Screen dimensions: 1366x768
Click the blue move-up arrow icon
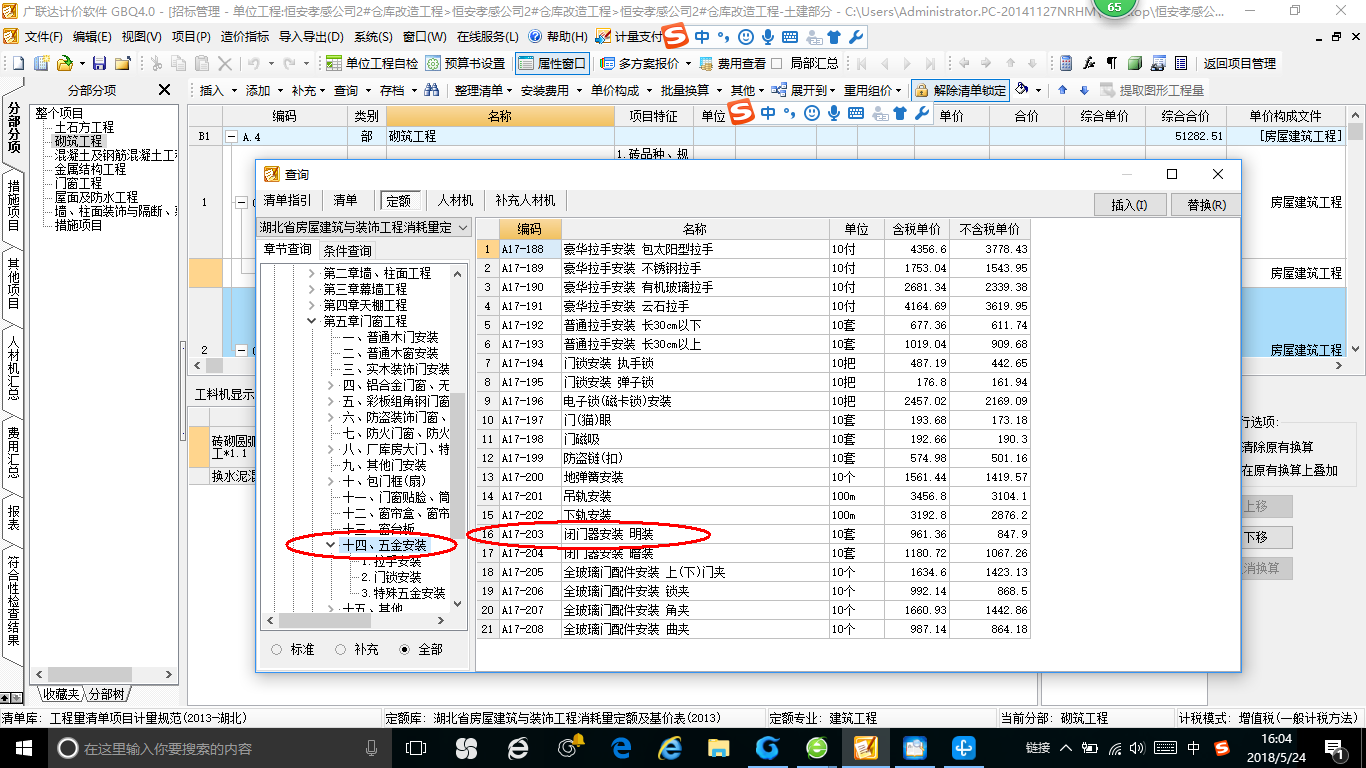(x=1062, y=90)
